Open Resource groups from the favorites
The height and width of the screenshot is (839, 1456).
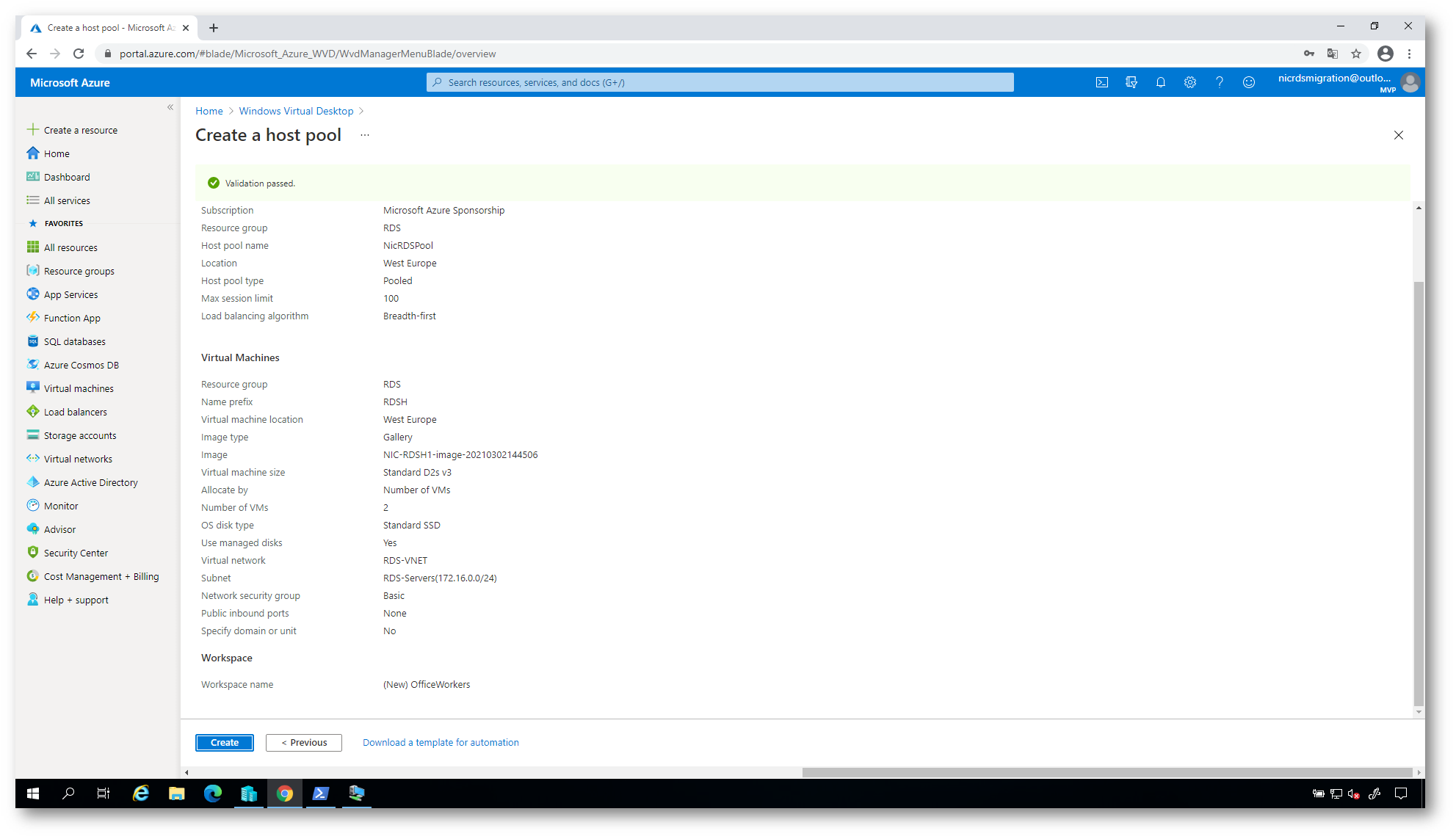(79, 271)
